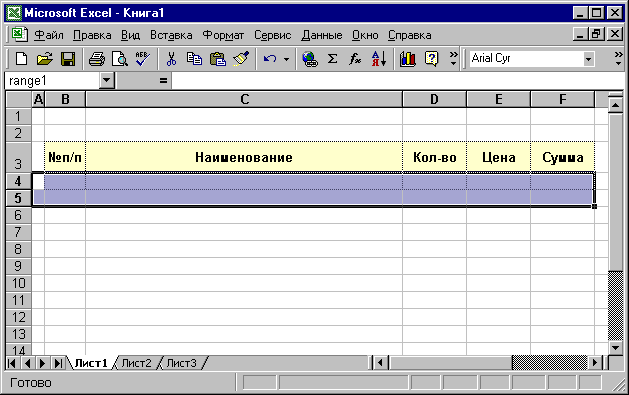Open the Файл menu
Image resolution: width=629 pixels, height=395 pixels.
click(49, 35)
